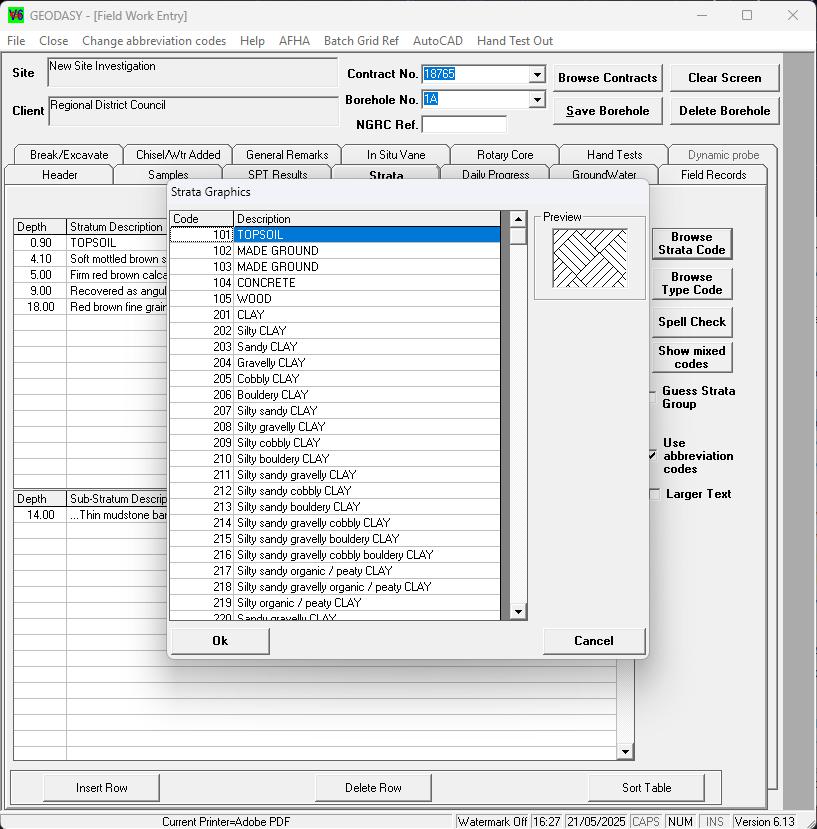This screenshot has height=829, width=817.
Task: Select Hand Test Out from the menu bar
Action: 514,41
